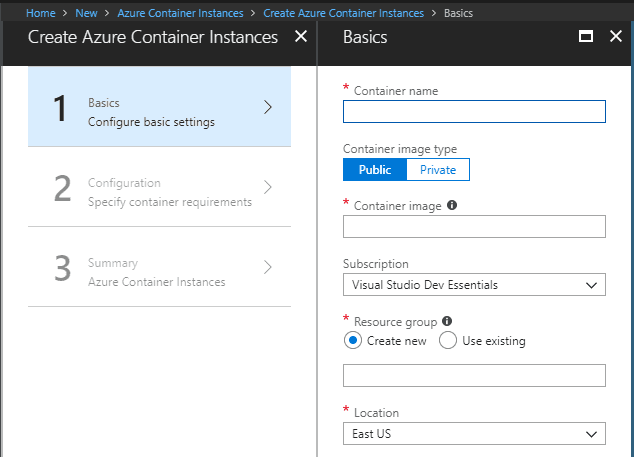Screen dimensions: 634x457
Task: Close the Basics blade
Action: pos(615,37)
